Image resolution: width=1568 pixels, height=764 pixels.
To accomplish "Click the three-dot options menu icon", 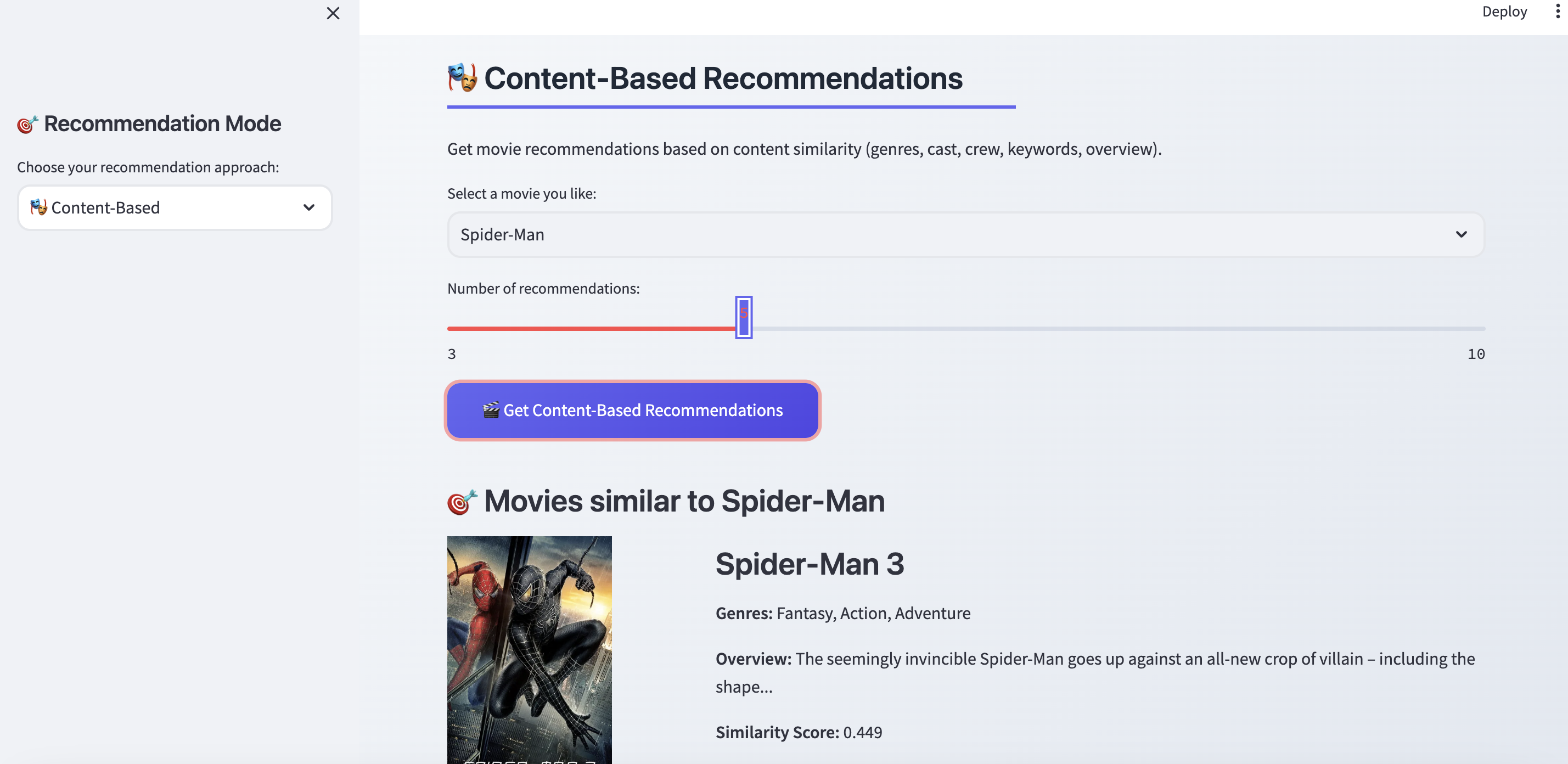I will tap(1556, 11).
